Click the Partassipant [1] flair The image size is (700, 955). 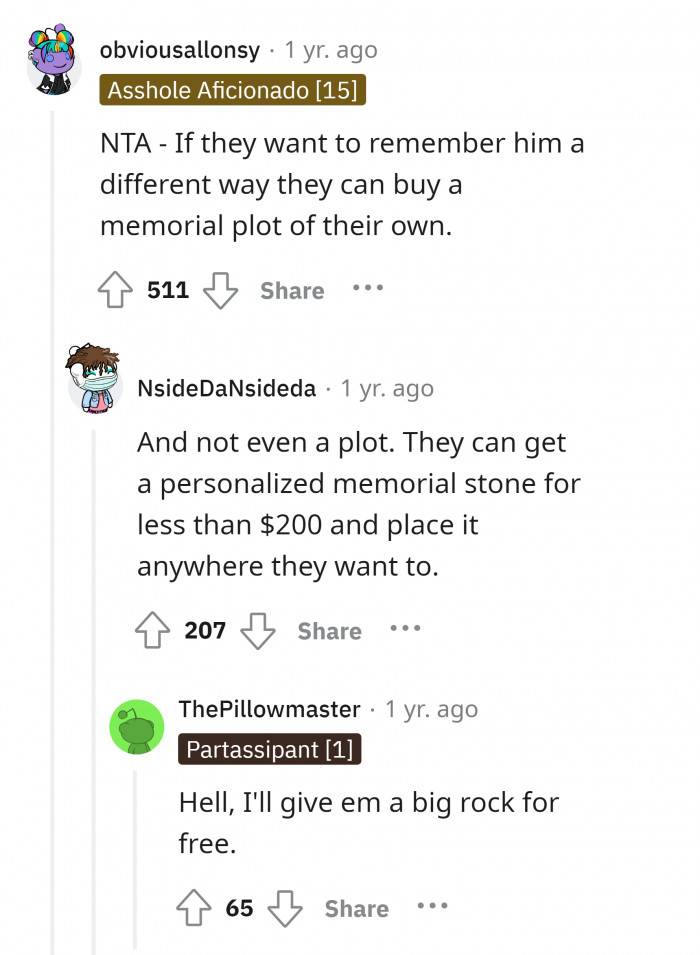(269, 749)
